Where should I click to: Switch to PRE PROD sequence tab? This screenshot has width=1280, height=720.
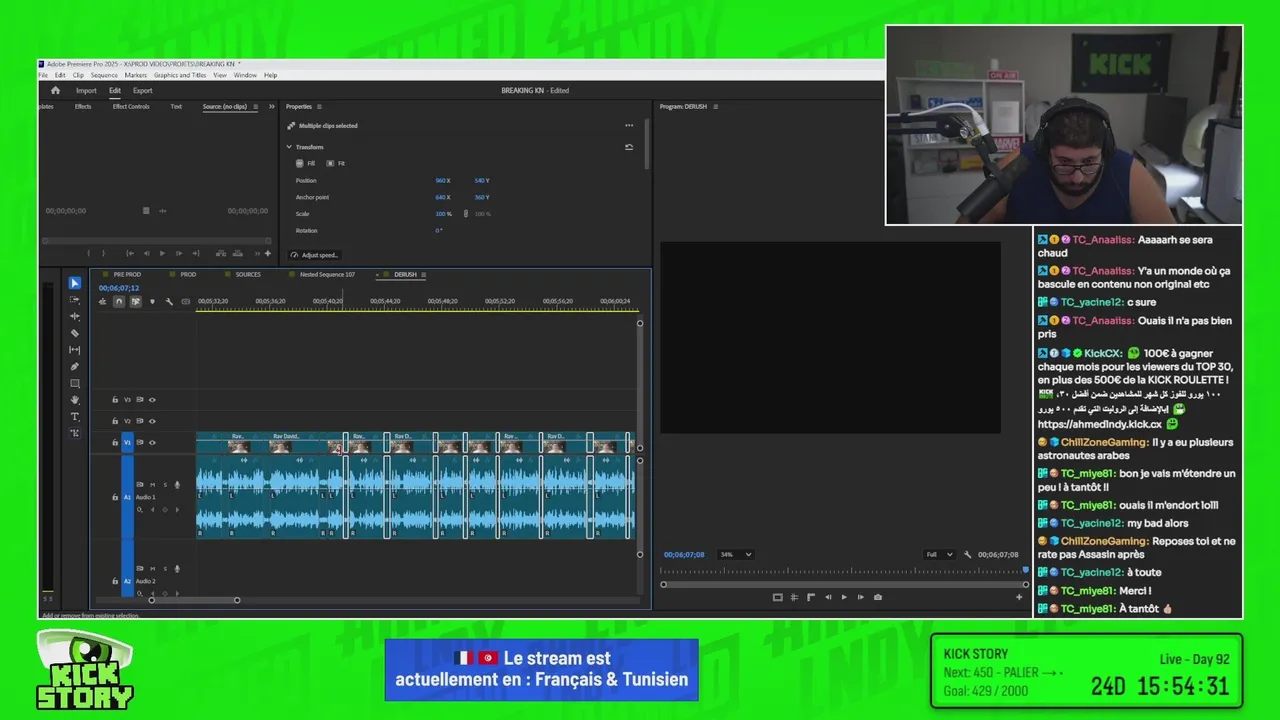coord(127,274)
